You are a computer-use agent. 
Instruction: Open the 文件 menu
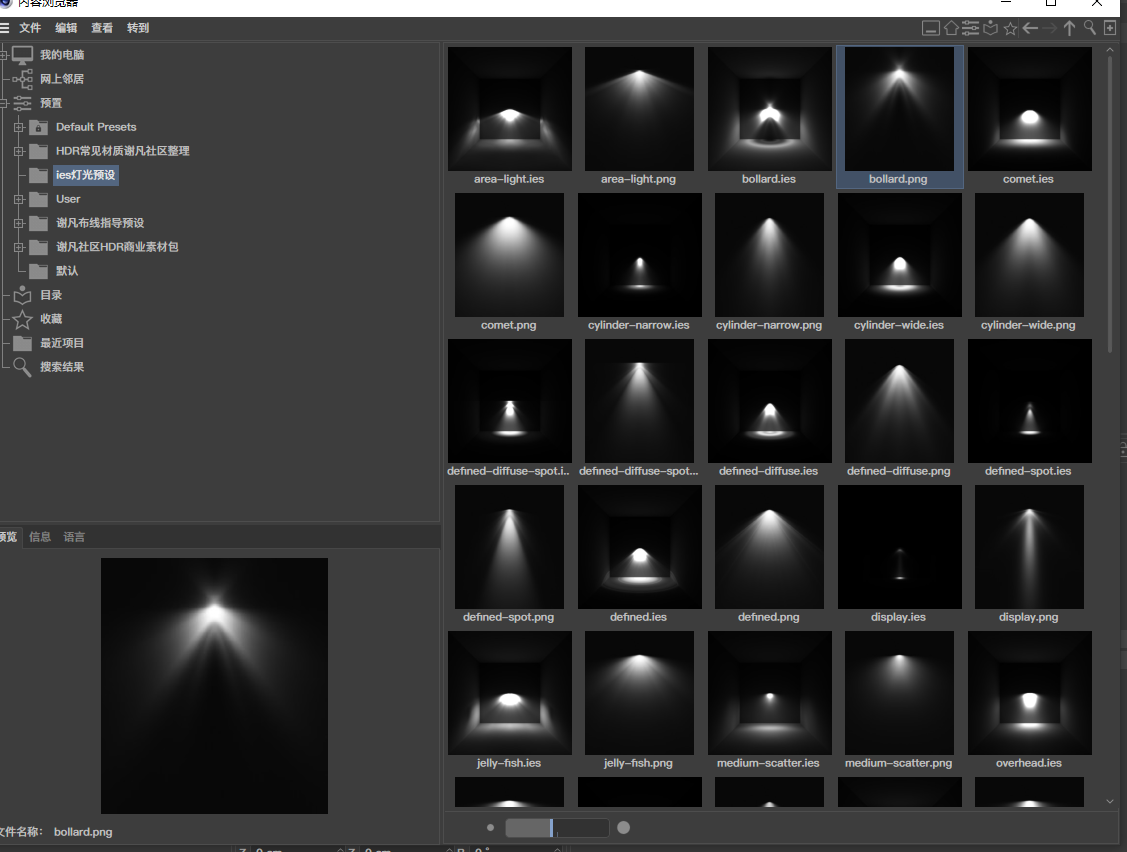(30, 28)
